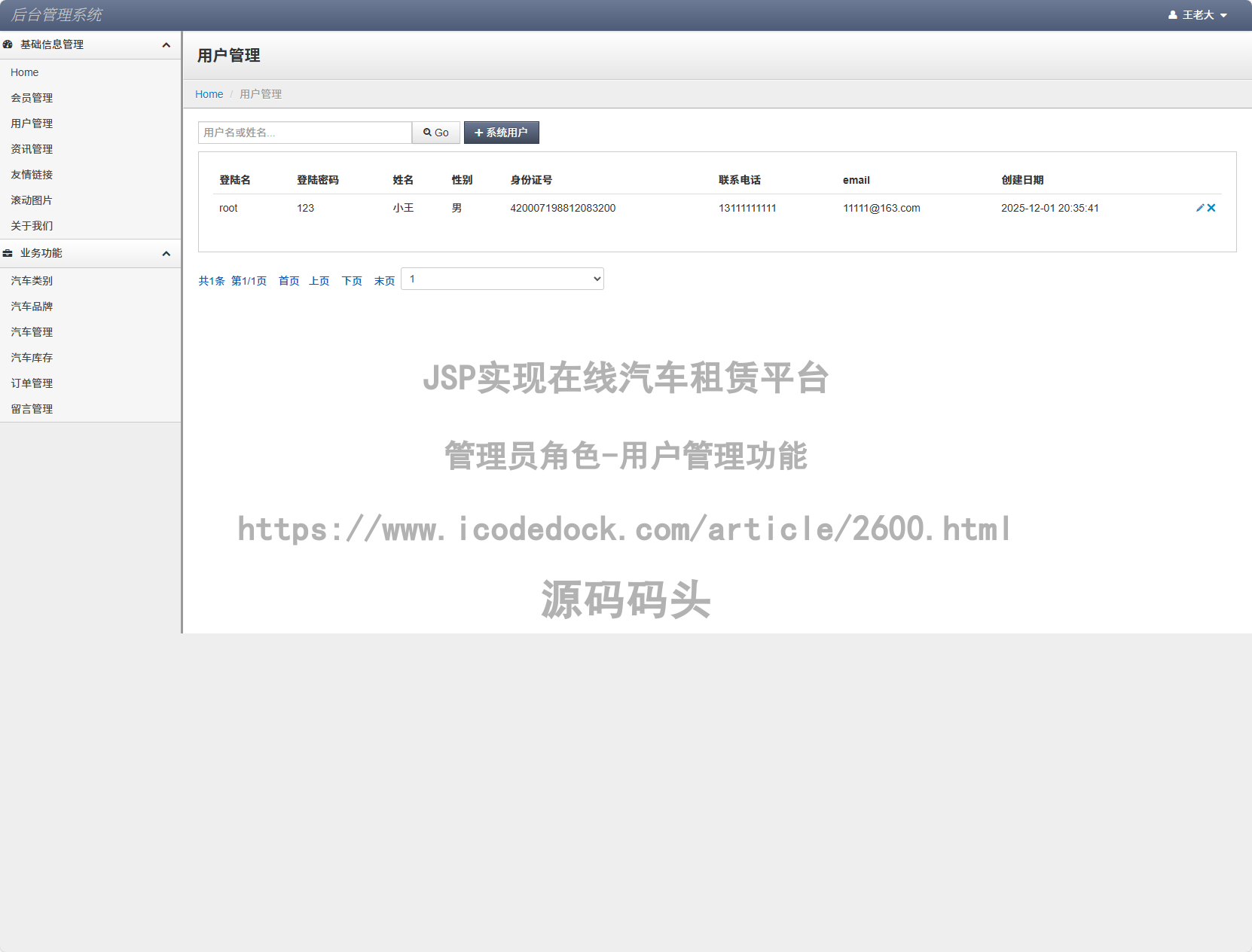The image size is (1252, 952).
Task: Click the plus icon on 系统用户 button
Action: click(x=478, y=132)
